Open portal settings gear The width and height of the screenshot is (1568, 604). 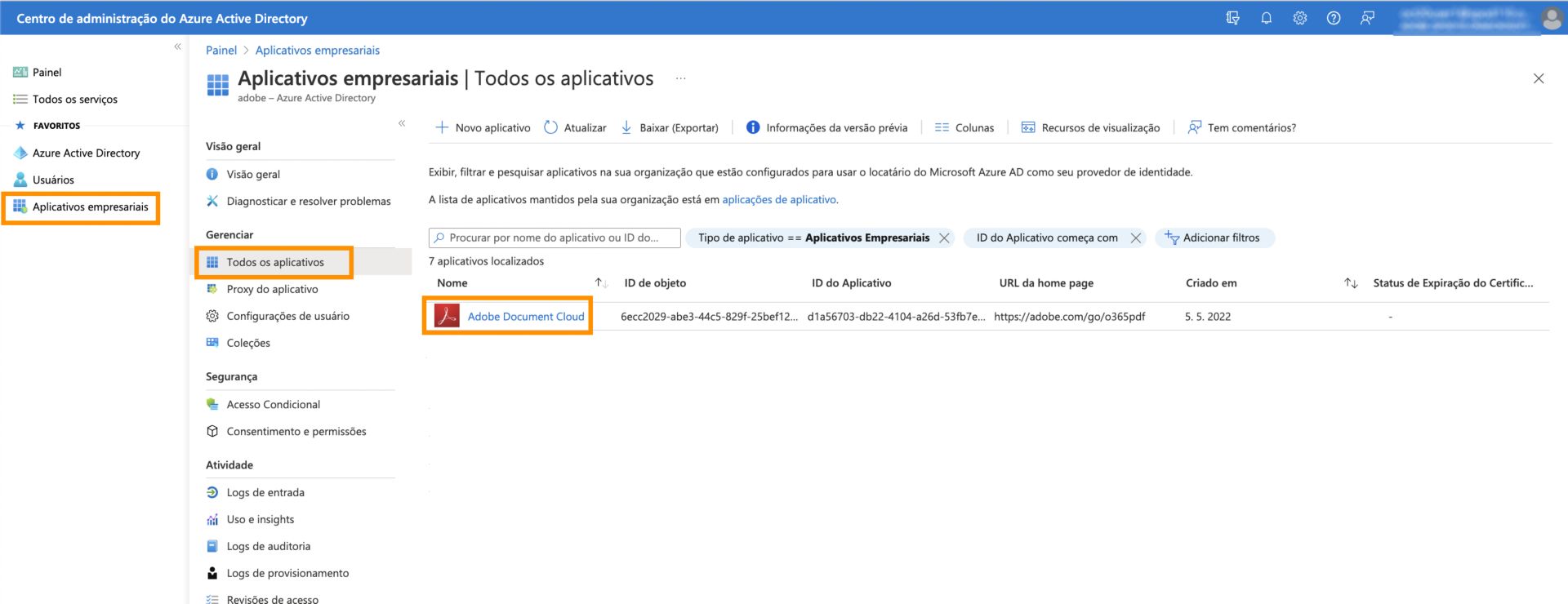[1300, 18]
